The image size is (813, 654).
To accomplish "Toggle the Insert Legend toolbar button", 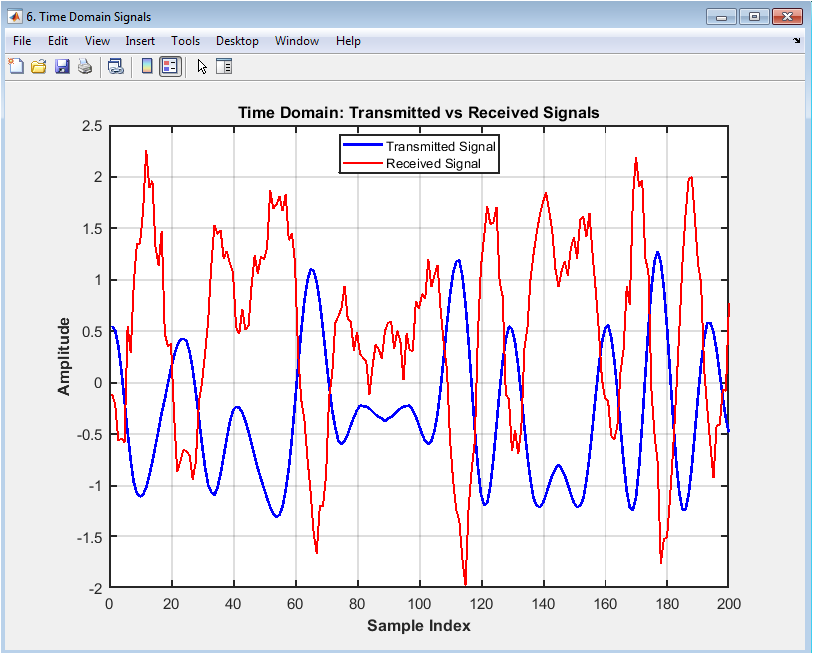I will 170,67.
